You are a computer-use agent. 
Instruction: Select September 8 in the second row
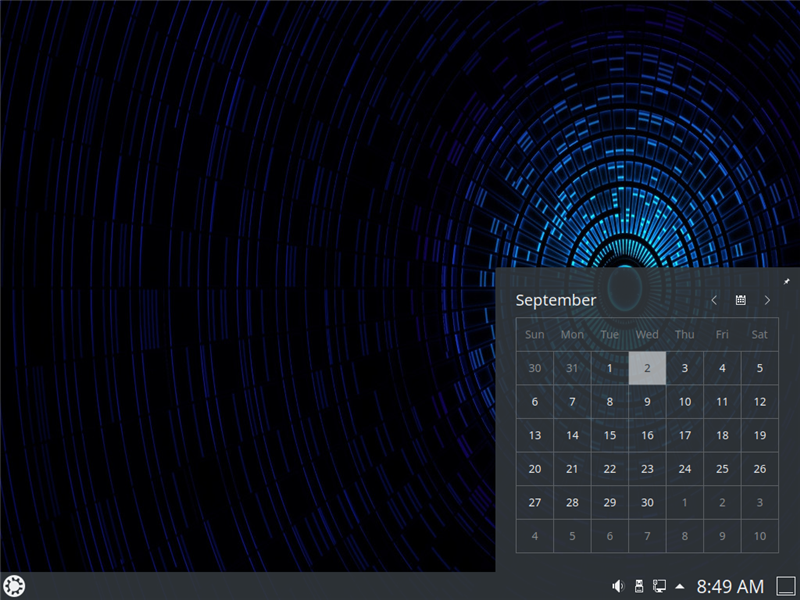610,402
